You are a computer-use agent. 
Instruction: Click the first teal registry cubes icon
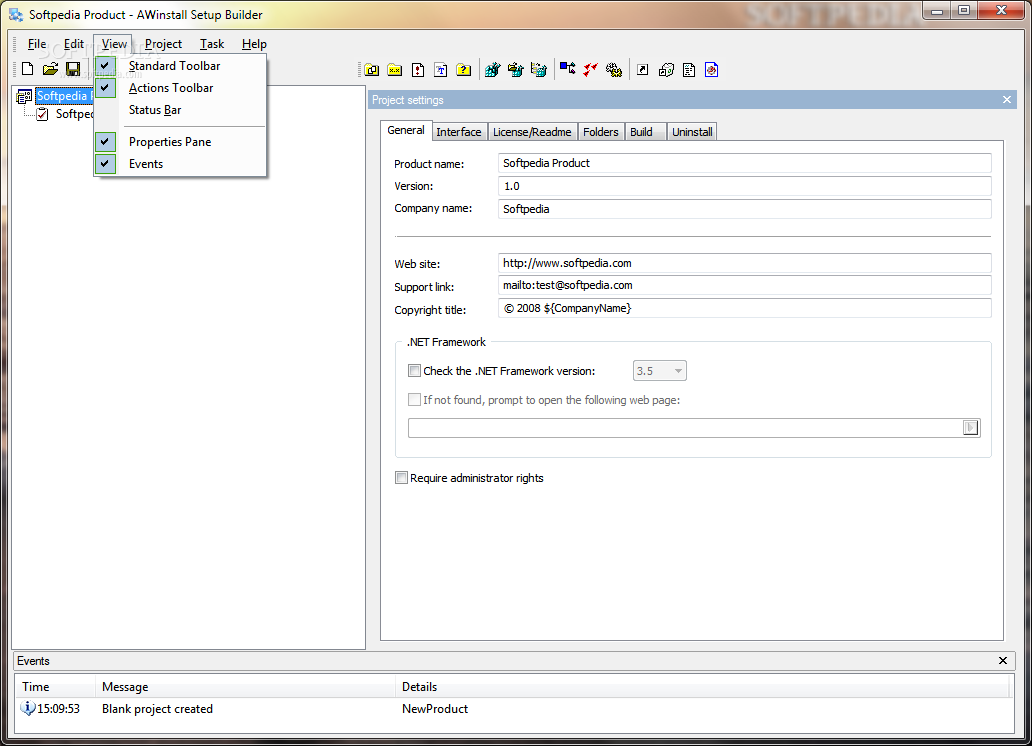(x=492, y=70)
